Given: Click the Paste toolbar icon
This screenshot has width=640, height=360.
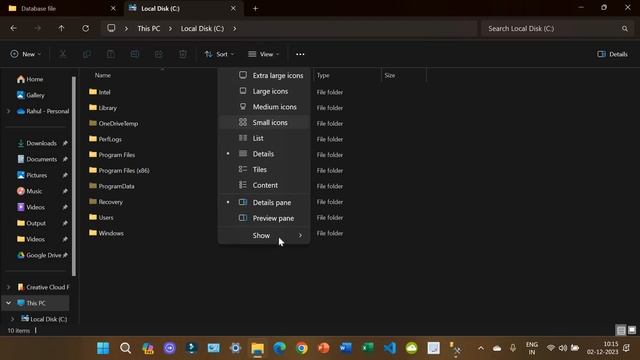Looking at the screenshot, I should tap(111, 54).
